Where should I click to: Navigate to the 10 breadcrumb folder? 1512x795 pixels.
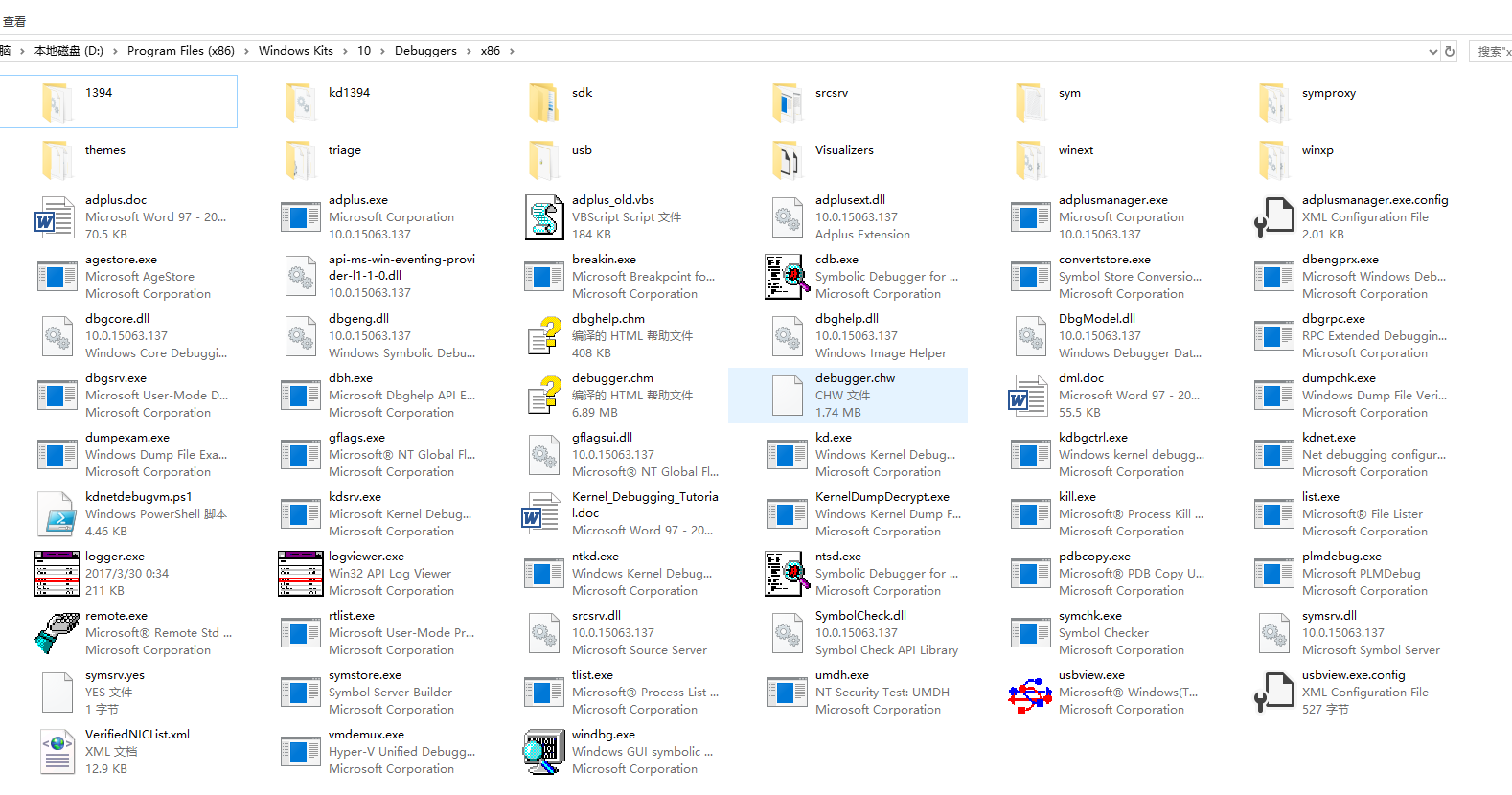point(364,51)
